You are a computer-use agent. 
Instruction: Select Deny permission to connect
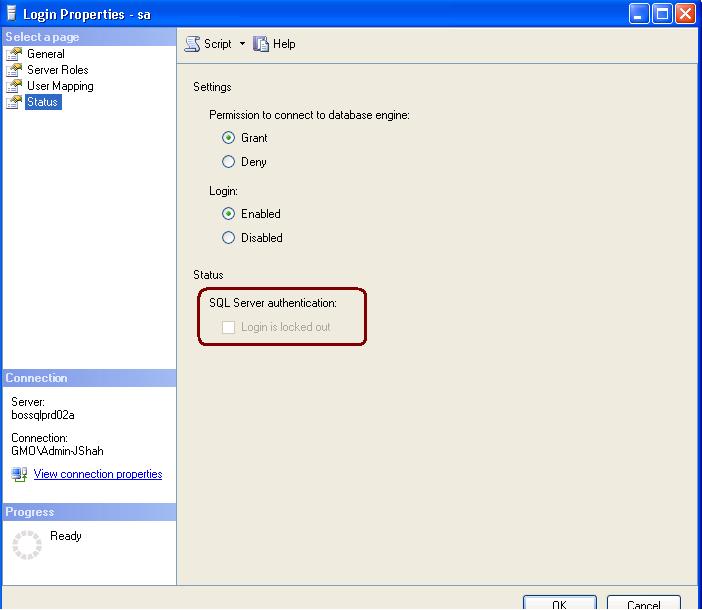[229, 162]
